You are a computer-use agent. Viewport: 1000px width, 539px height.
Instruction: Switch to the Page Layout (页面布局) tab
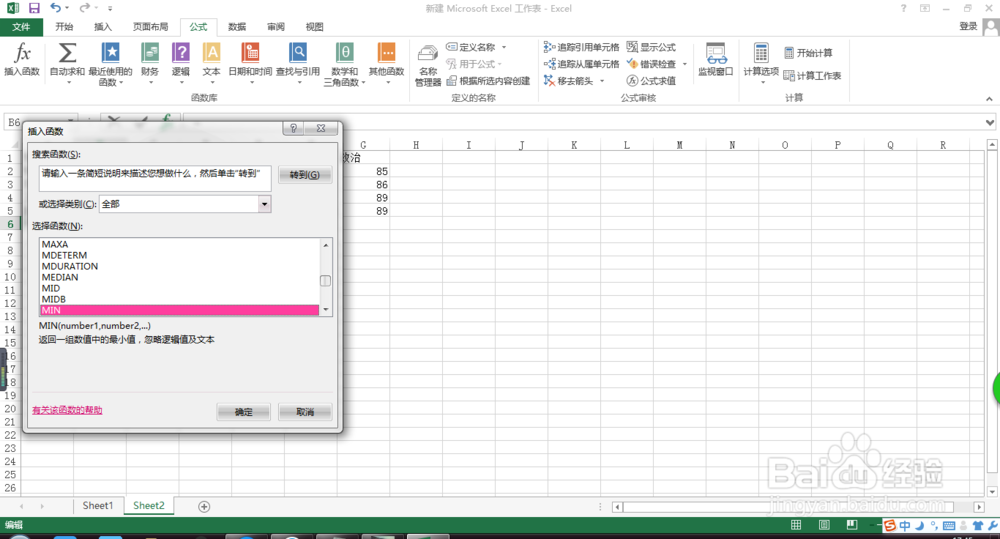click(x=151, y=27)
